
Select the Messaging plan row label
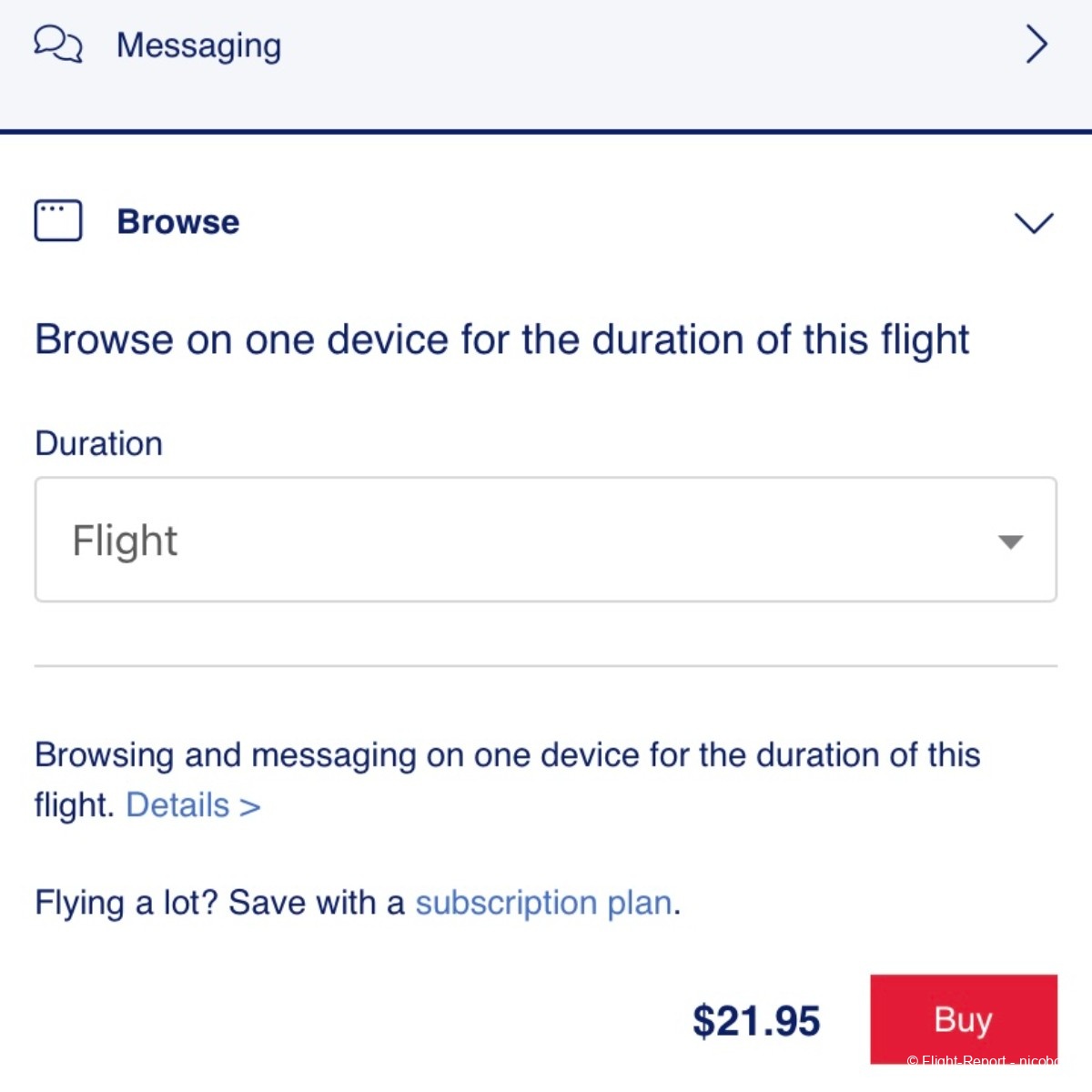coord(198,45)
